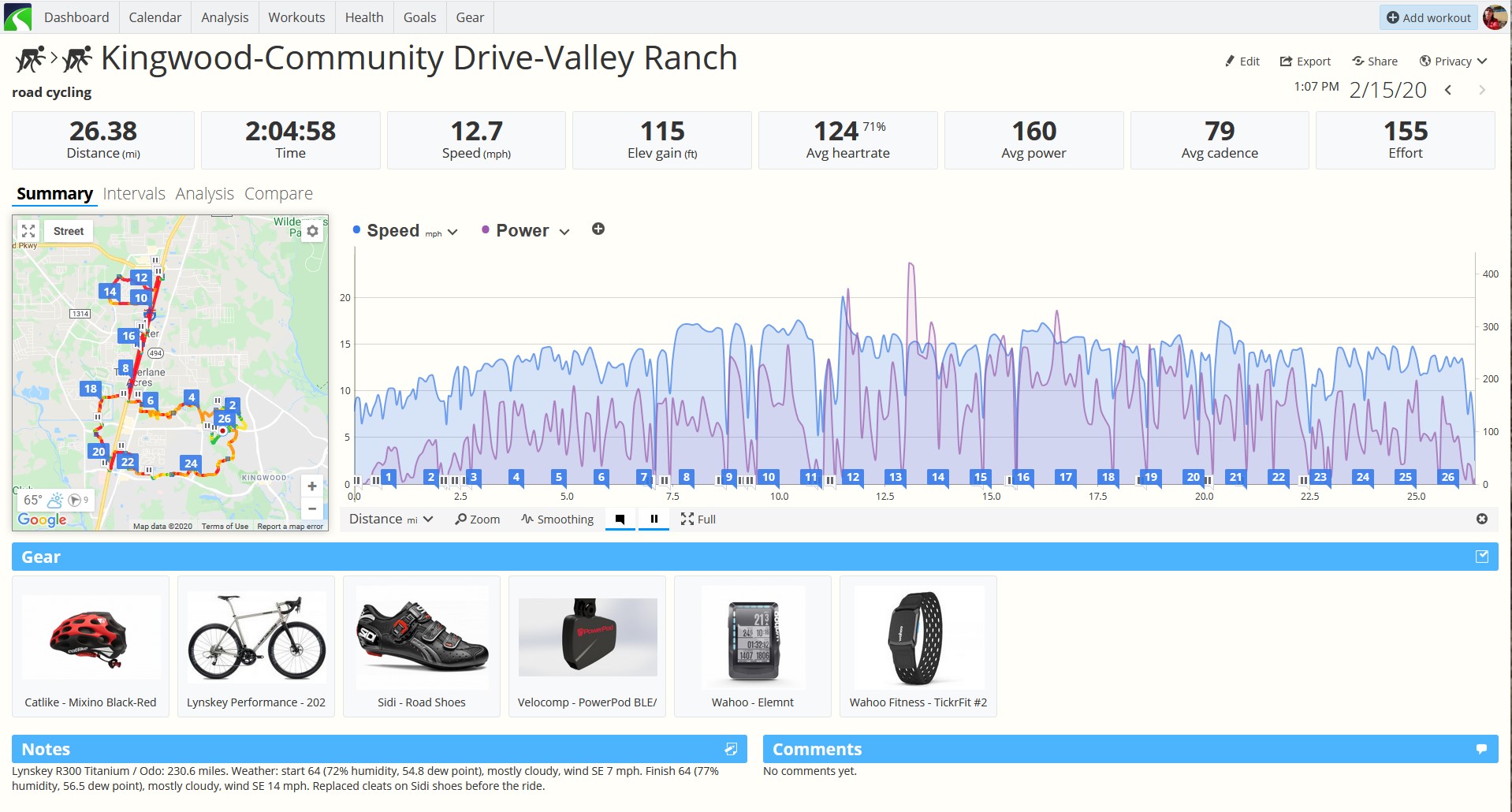
Task: Switch to the Intervals tab
Action: pyautogui.click(x=134, y=194)
